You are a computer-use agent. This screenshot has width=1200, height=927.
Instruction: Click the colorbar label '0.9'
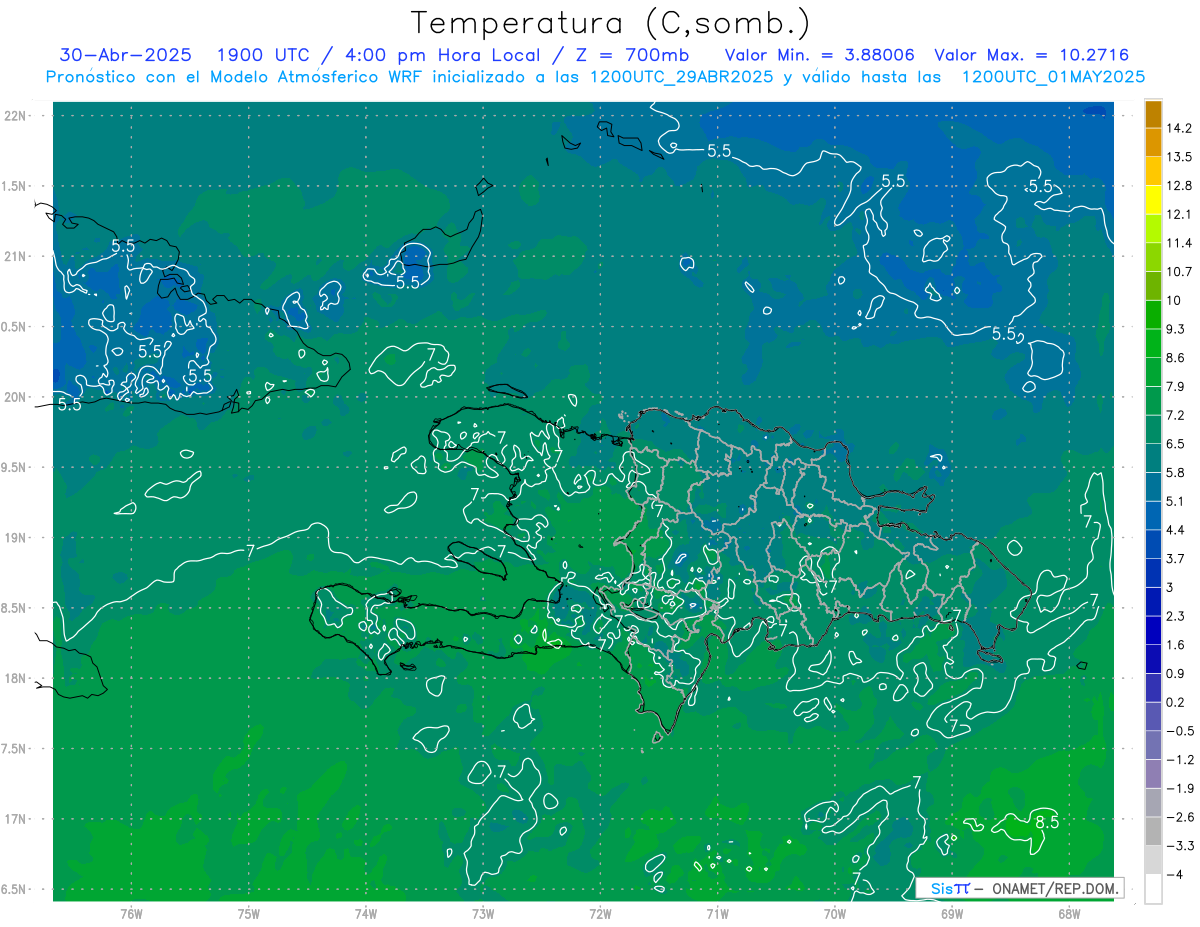pos(1176,673)
